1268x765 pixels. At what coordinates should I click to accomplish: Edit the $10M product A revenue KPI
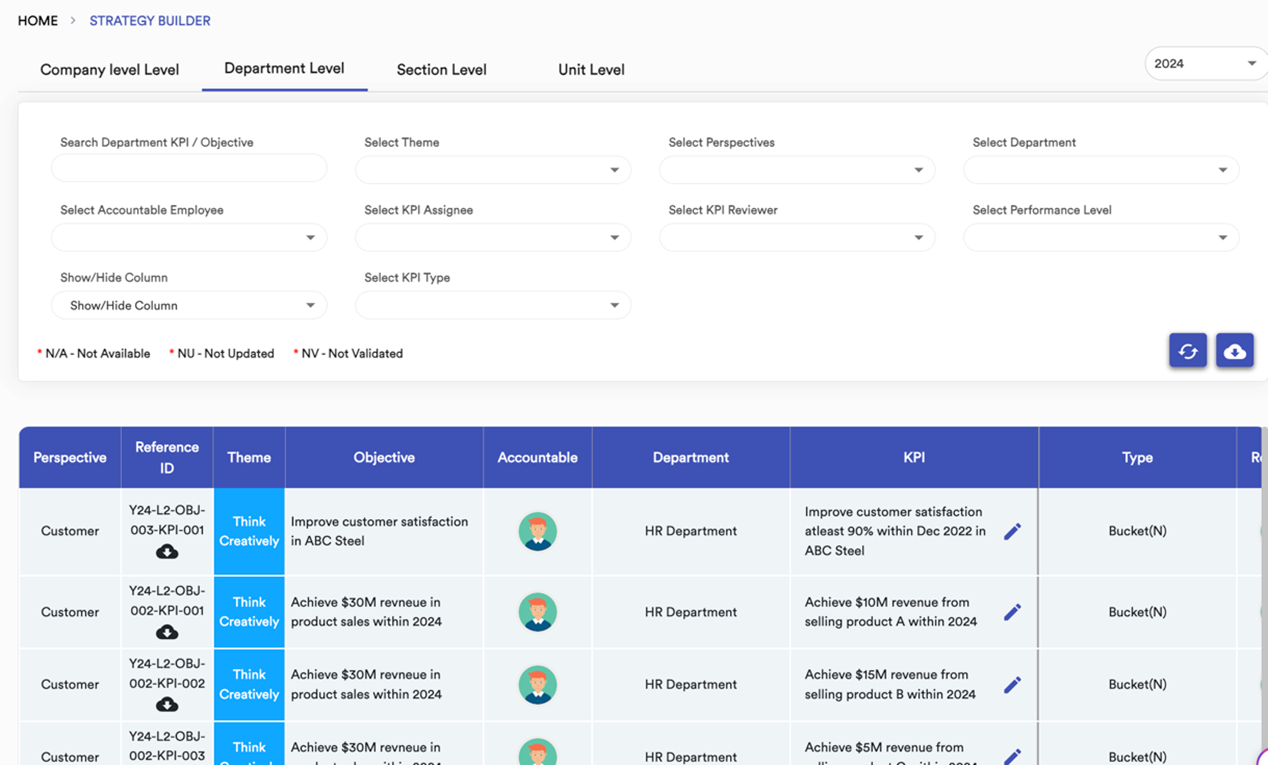coord(1012,612)
